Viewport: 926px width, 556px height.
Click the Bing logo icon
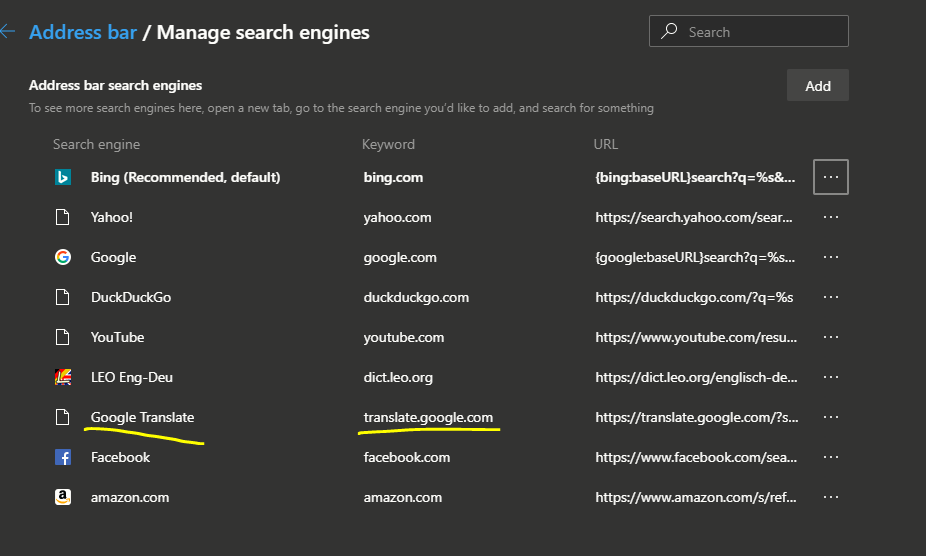click(x=62, y=177)
